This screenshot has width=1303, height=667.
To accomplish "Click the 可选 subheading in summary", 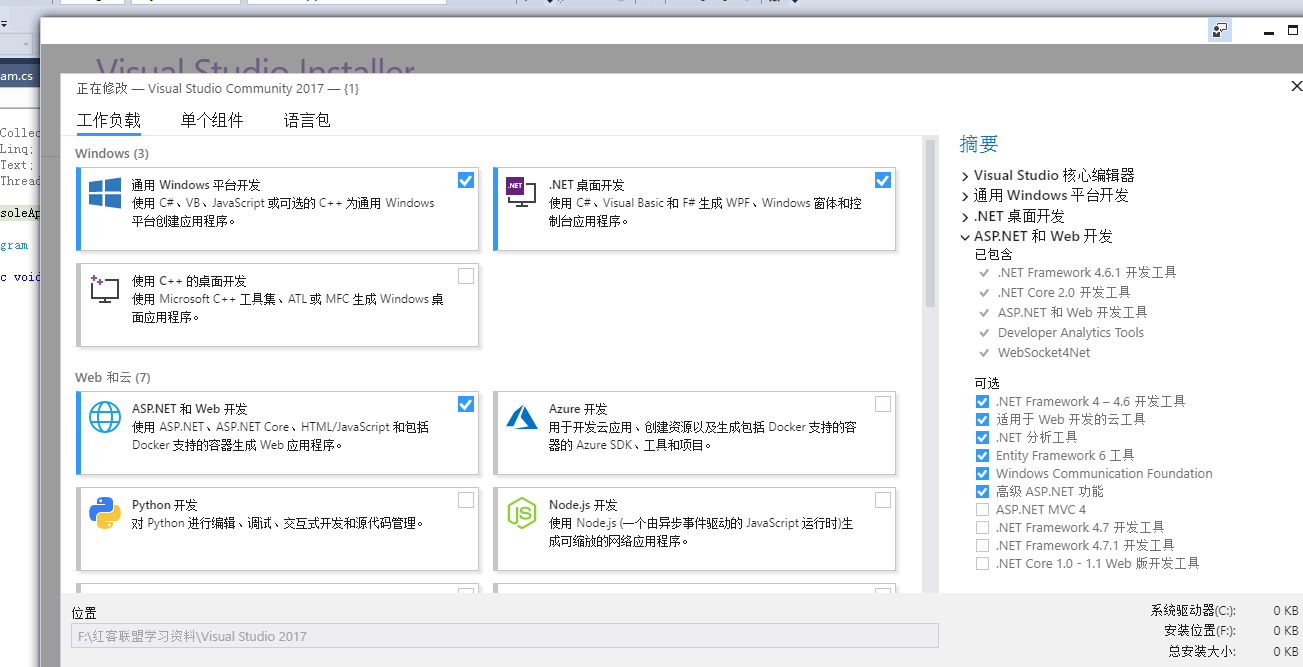I will click(x=987, y=383).
